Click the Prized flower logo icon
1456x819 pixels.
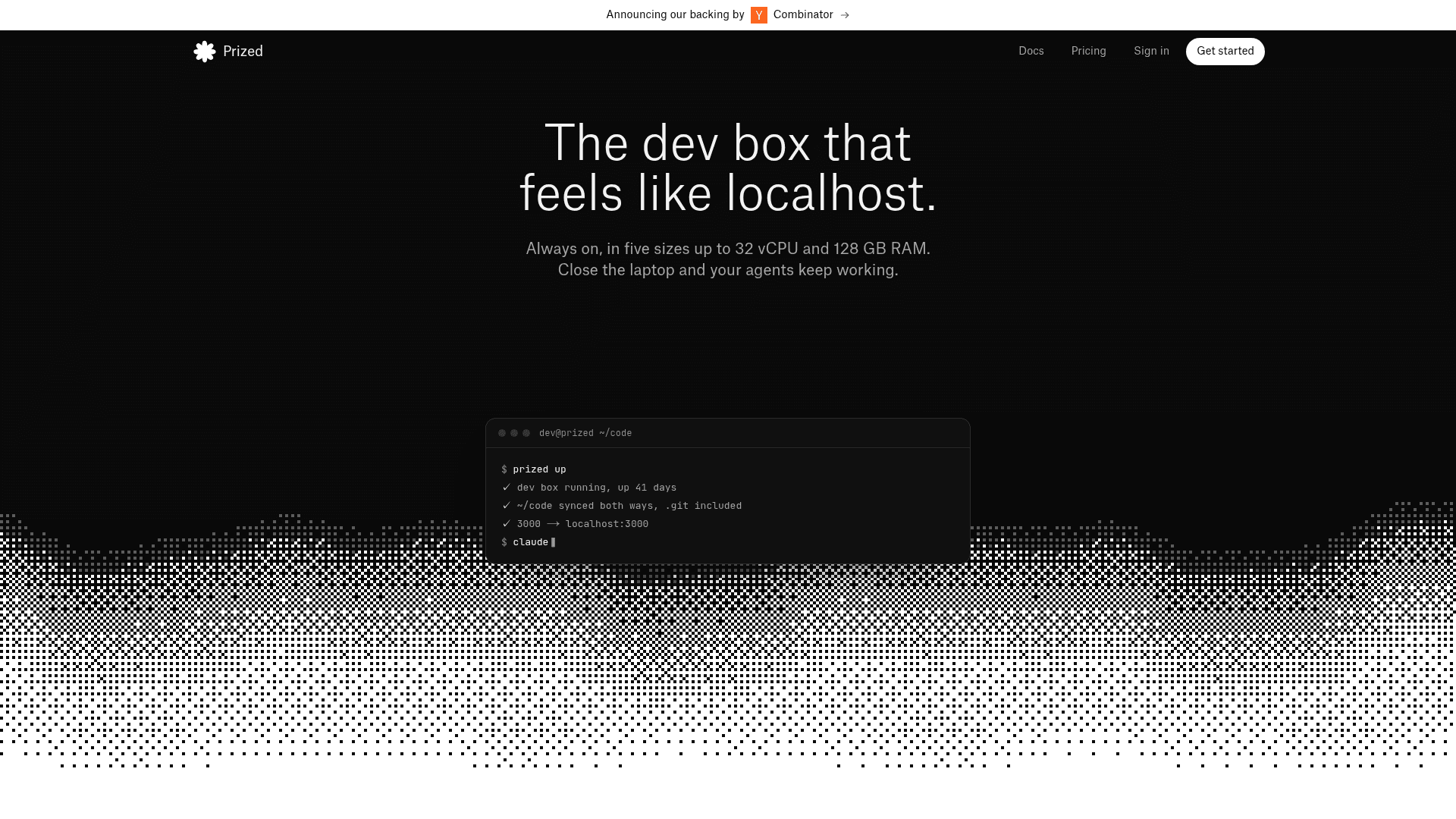(x=205, y=52)
